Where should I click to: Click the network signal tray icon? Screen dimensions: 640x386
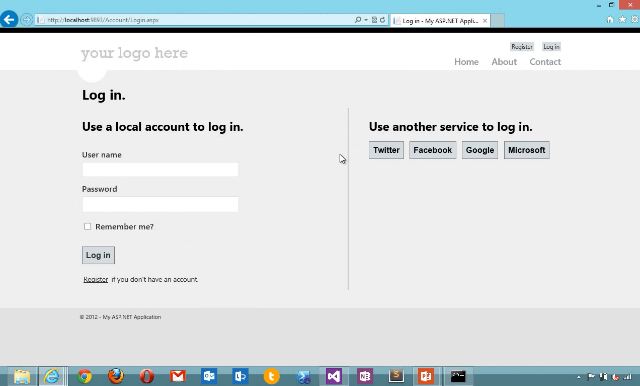tap(628, 377)
